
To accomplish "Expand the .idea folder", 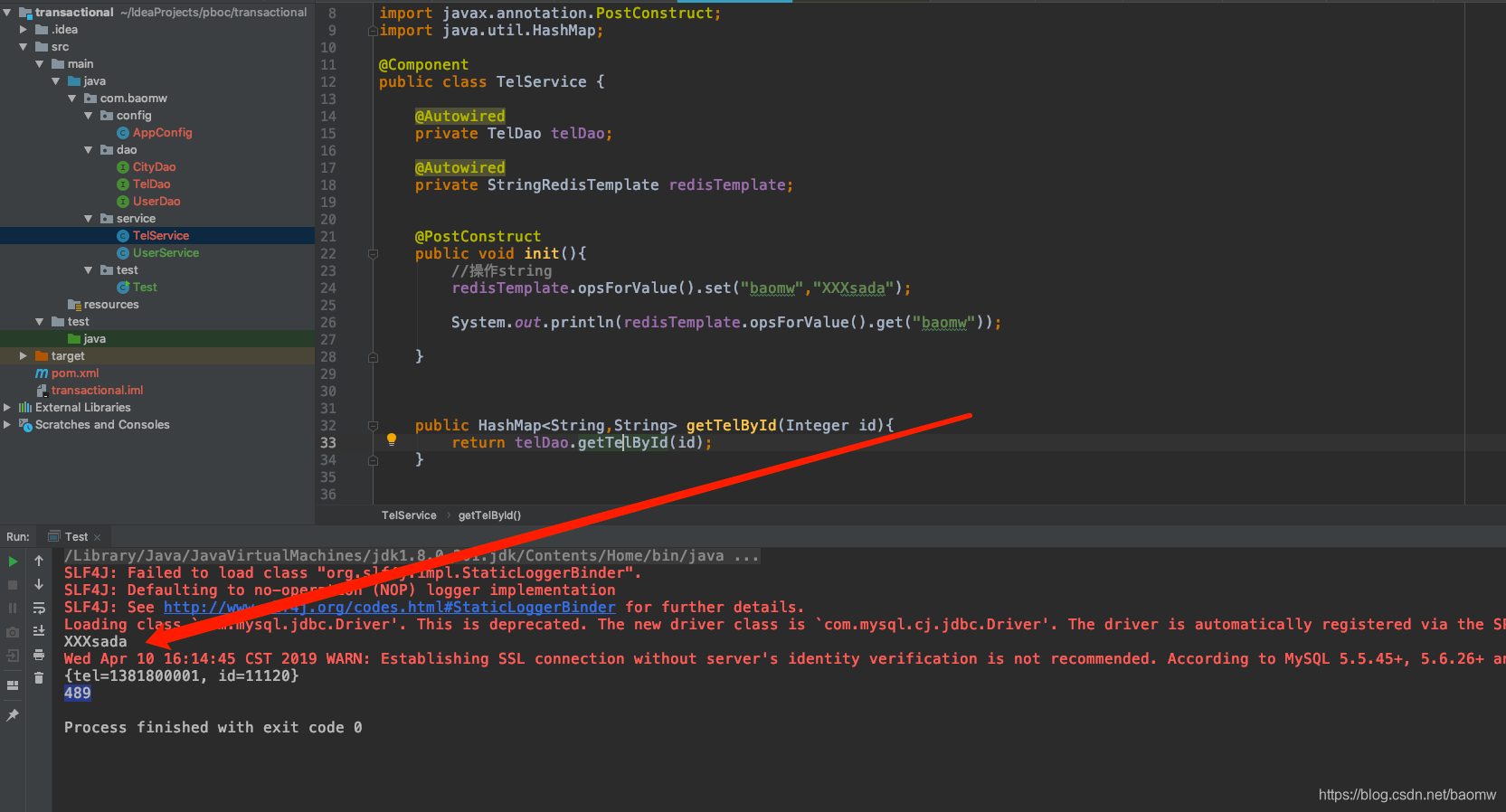I will point(24,30).
